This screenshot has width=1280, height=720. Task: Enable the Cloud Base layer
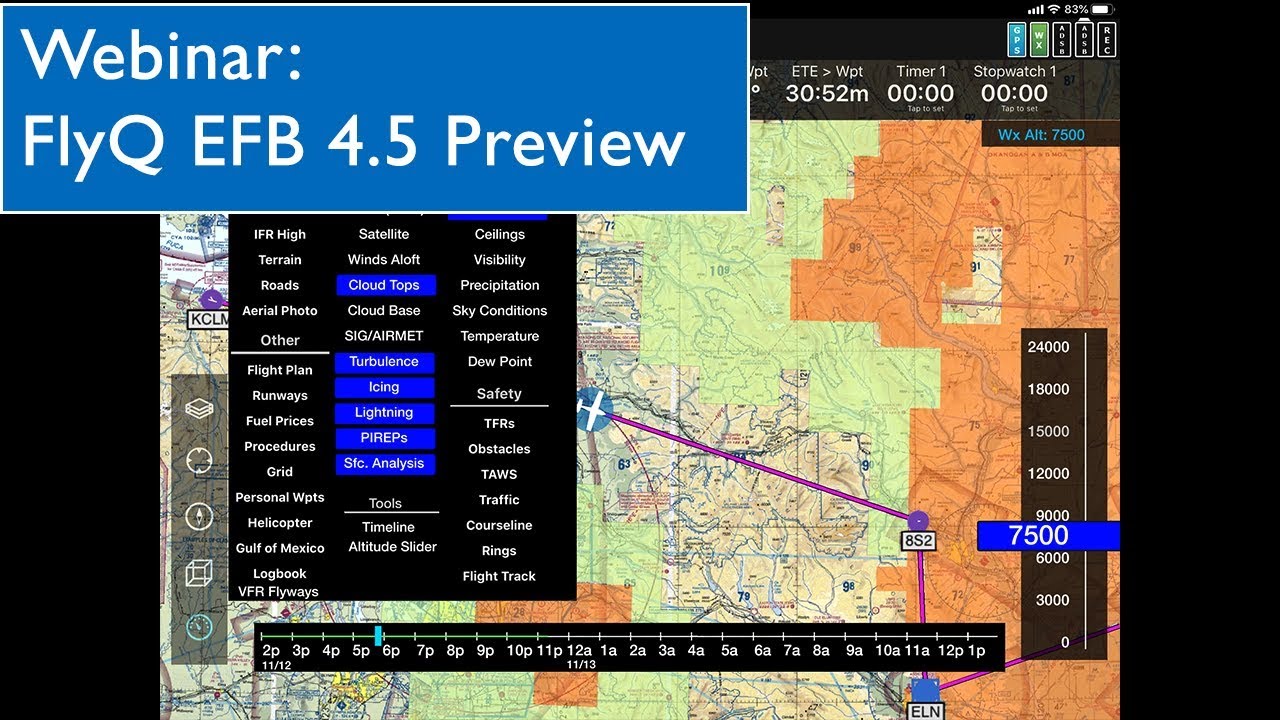click(x=384, y=310)
